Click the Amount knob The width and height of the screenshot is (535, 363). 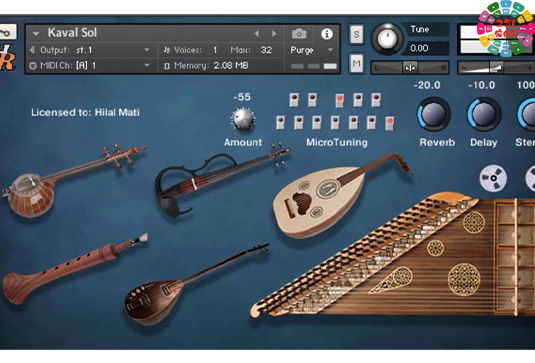(x=243, y=119)
